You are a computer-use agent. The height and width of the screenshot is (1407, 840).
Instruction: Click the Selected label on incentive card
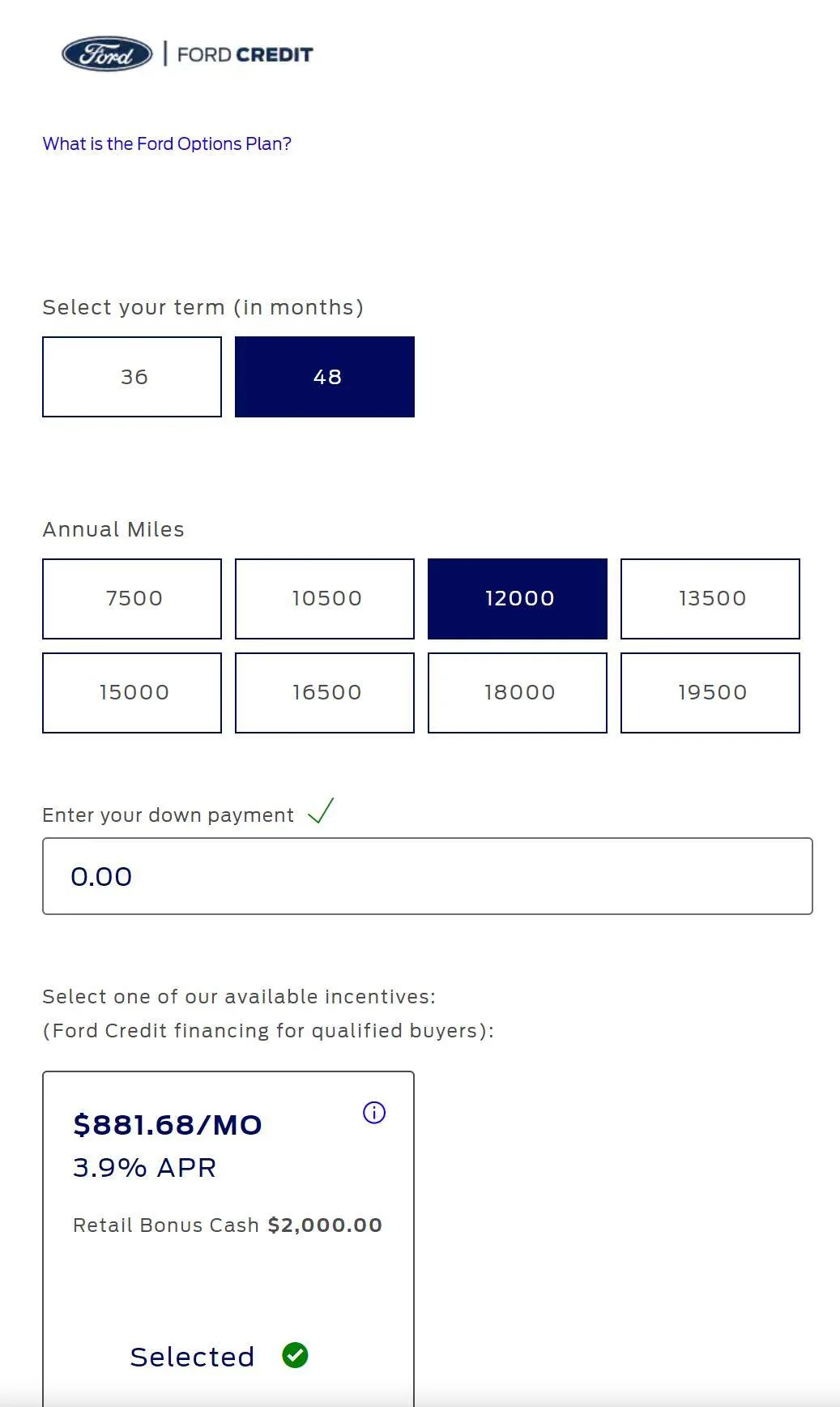click(x=192, y=1357)
